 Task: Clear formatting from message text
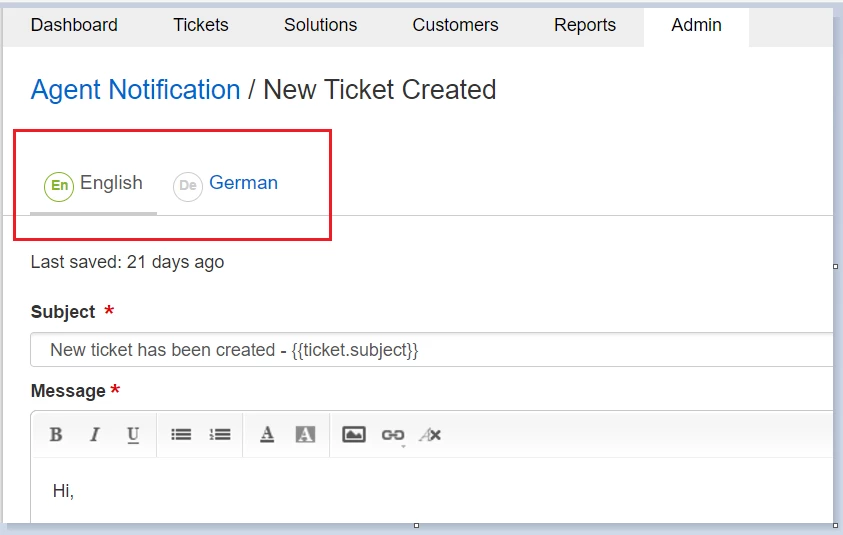[x=431, y=434]
